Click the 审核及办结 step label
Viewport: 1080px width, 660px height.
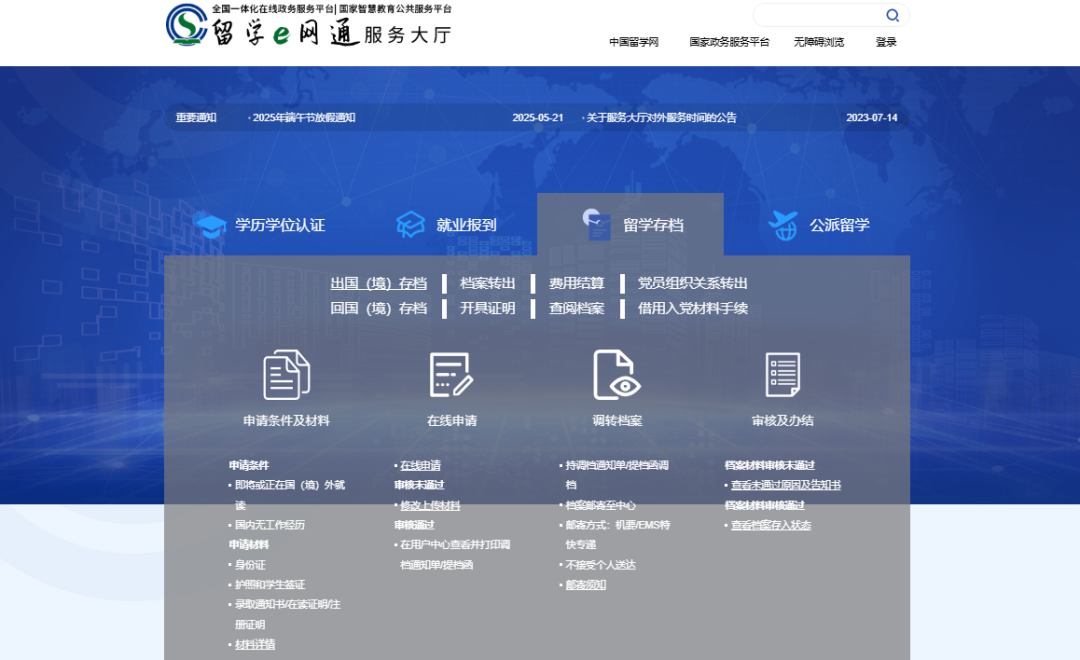[782, 420]
